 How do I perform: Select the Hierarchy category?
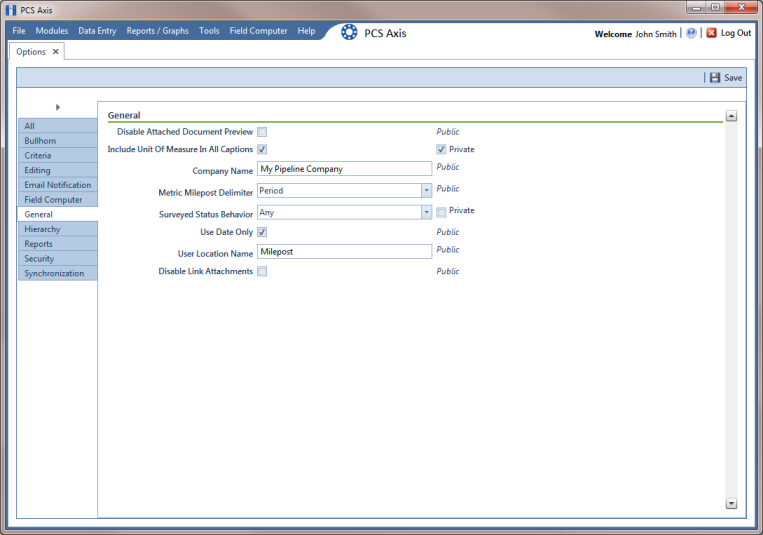pos(57,229)
